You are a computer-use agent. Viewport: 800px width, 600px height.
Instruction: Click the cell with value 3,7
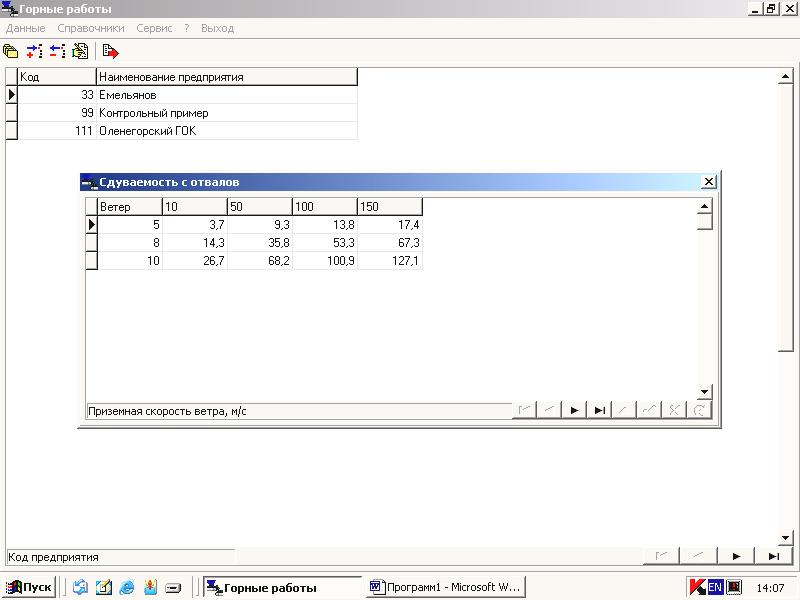pyautogui.click(x=195, y=224)
